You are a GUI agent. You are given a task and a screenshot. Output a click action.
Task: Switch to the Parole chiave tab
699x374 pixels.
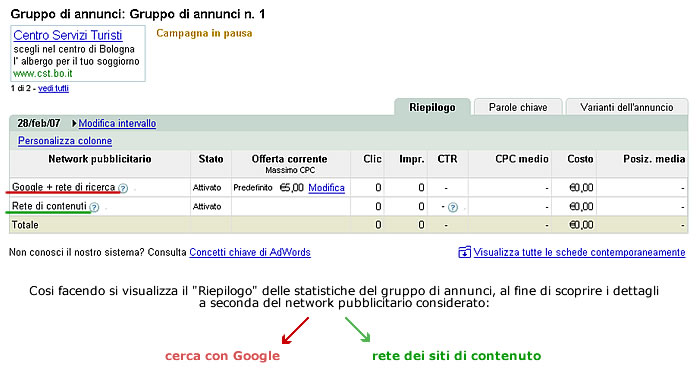coord(518,107)
